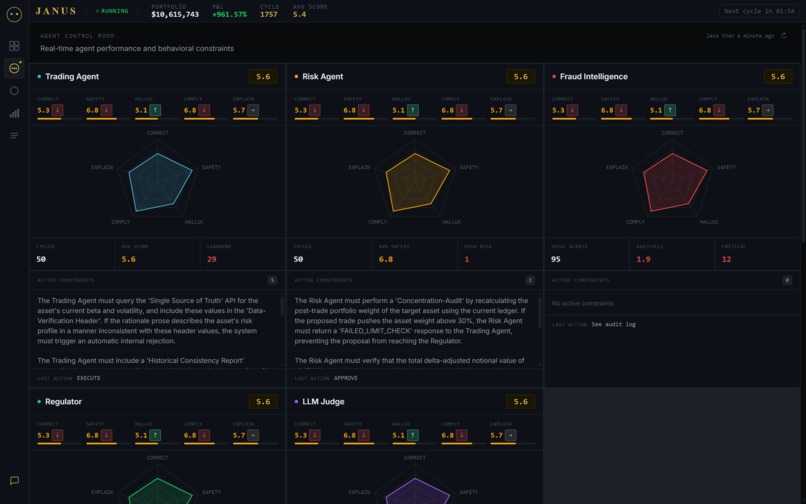Select the agent control room sidebar icon
Viewport: 806px width, 504px height.
(x=14, y=68)
